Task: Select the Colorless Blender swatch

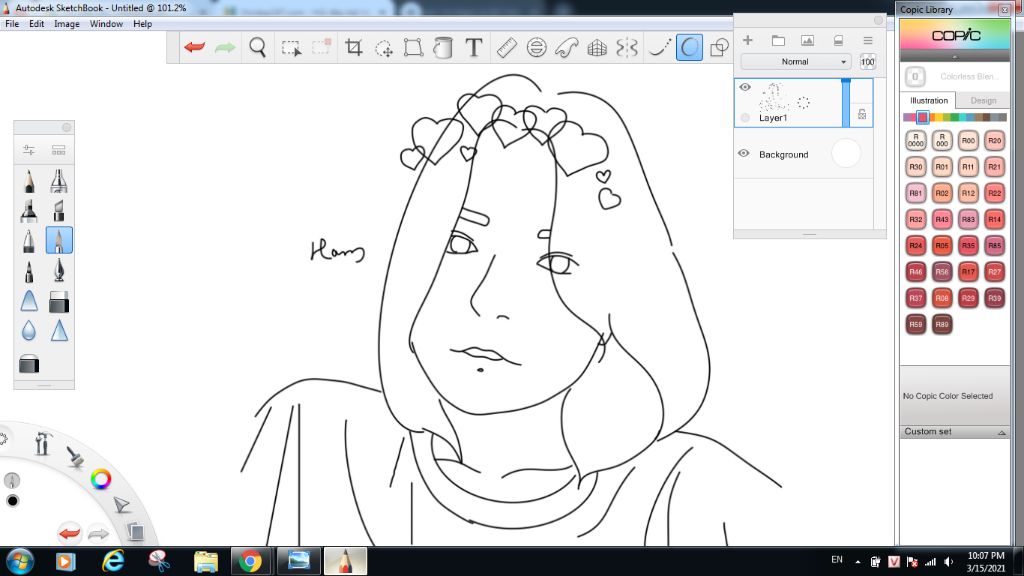Action: click(915, 76)
